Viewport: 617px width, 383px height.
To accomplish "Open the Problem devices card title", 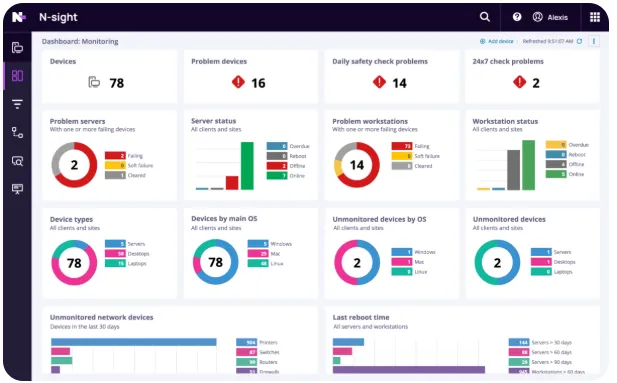I will coord(219,61).
